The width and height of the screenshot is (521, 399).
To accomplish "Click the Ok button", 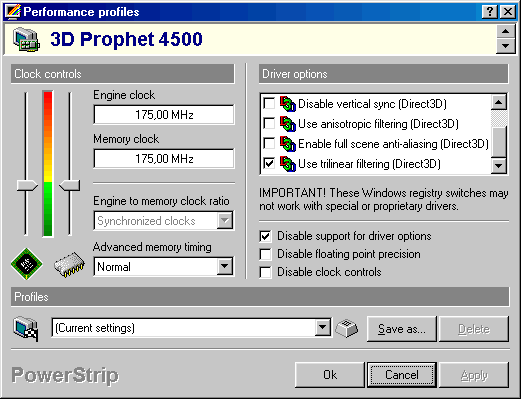I will point(330,375).
